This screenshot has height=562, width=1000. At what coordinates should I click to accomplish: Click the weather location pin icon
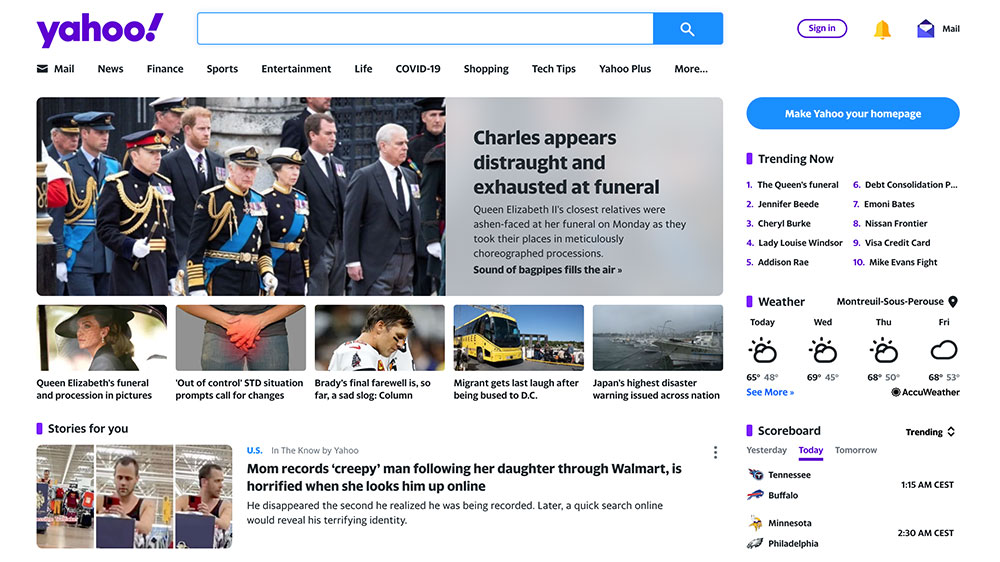pos(953,302)
